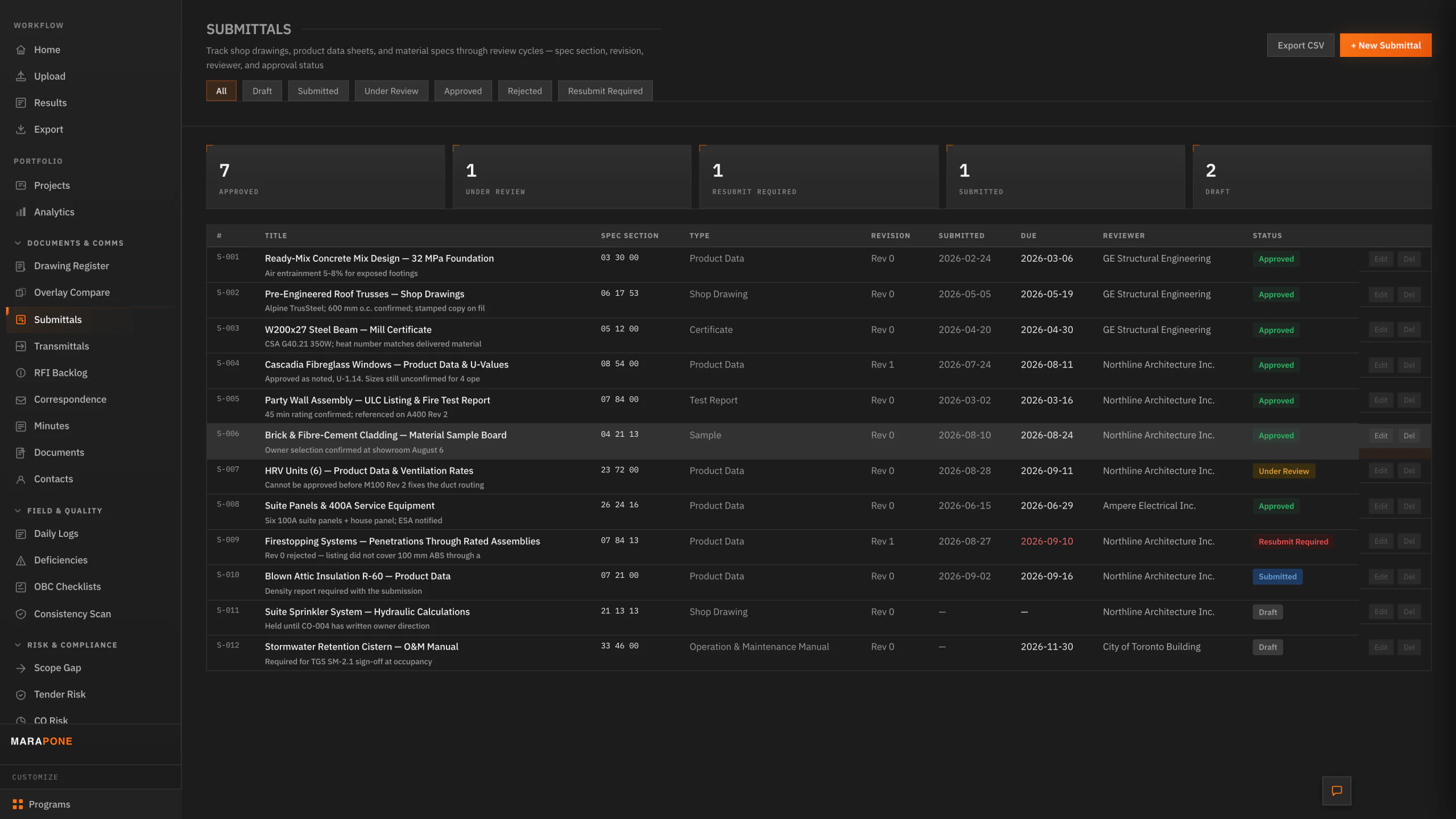
Task: Click the Export download icon
Action: [21, 130]
